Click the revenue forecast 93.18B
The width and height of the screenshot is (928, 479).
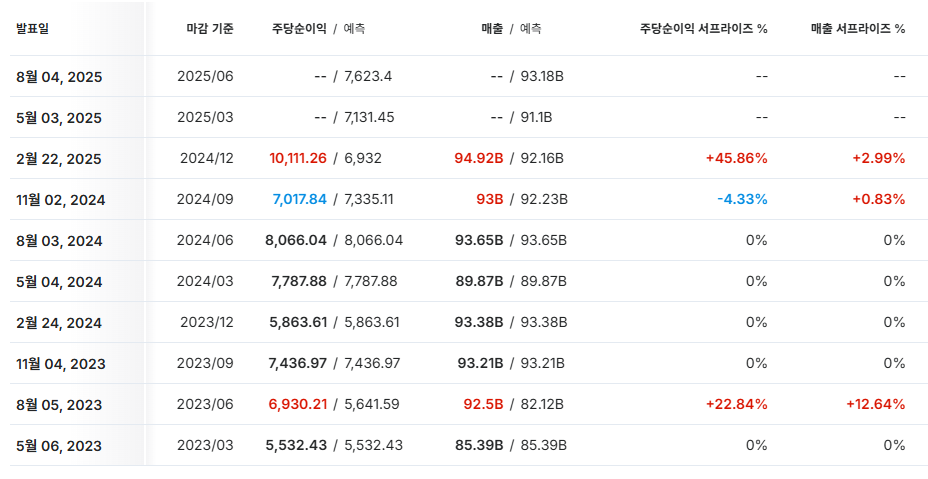coord(542,76)
